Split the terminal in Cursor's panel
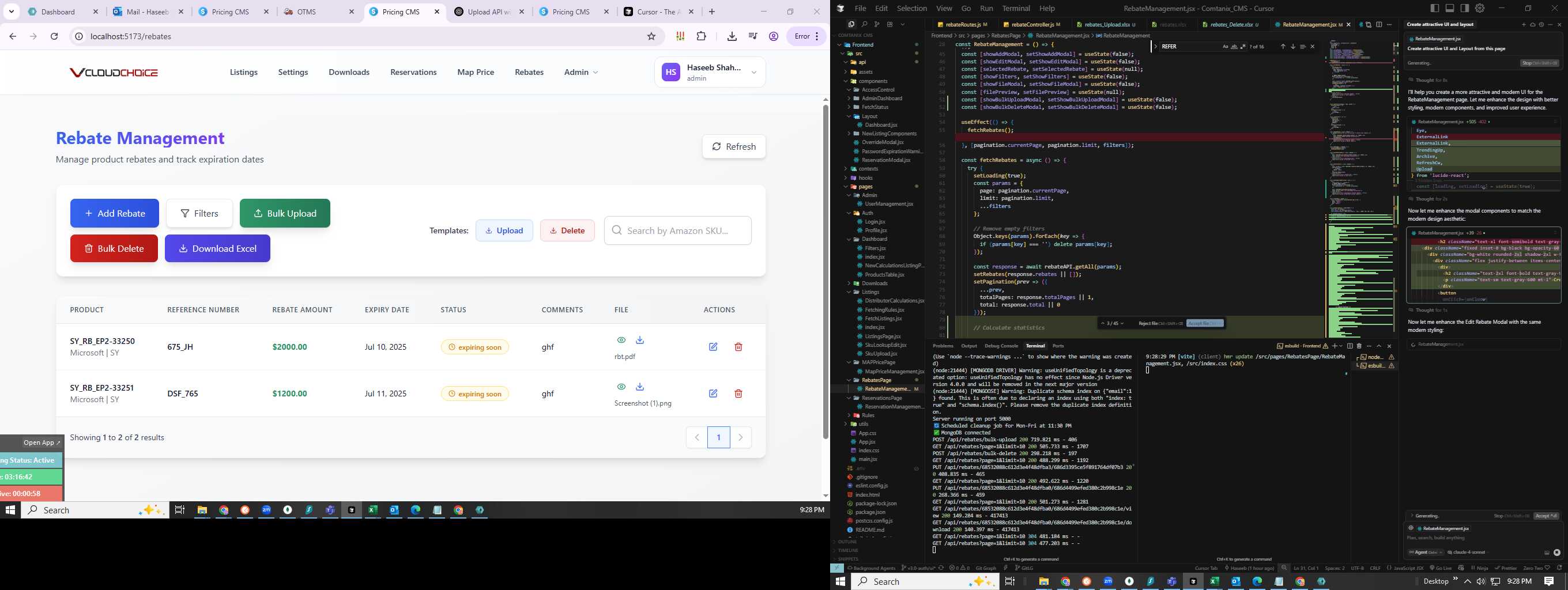 point(1350,346)
